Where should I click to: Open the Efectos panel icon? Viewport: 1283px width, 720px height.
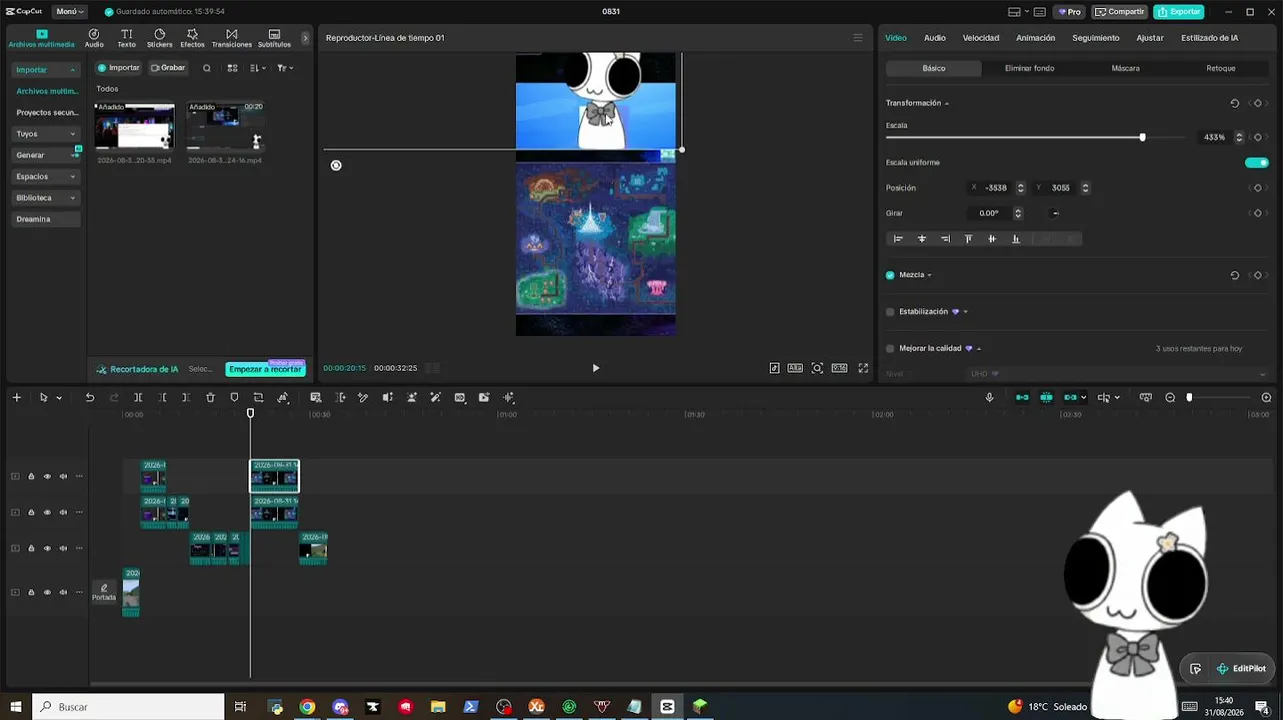click(192, 38)
